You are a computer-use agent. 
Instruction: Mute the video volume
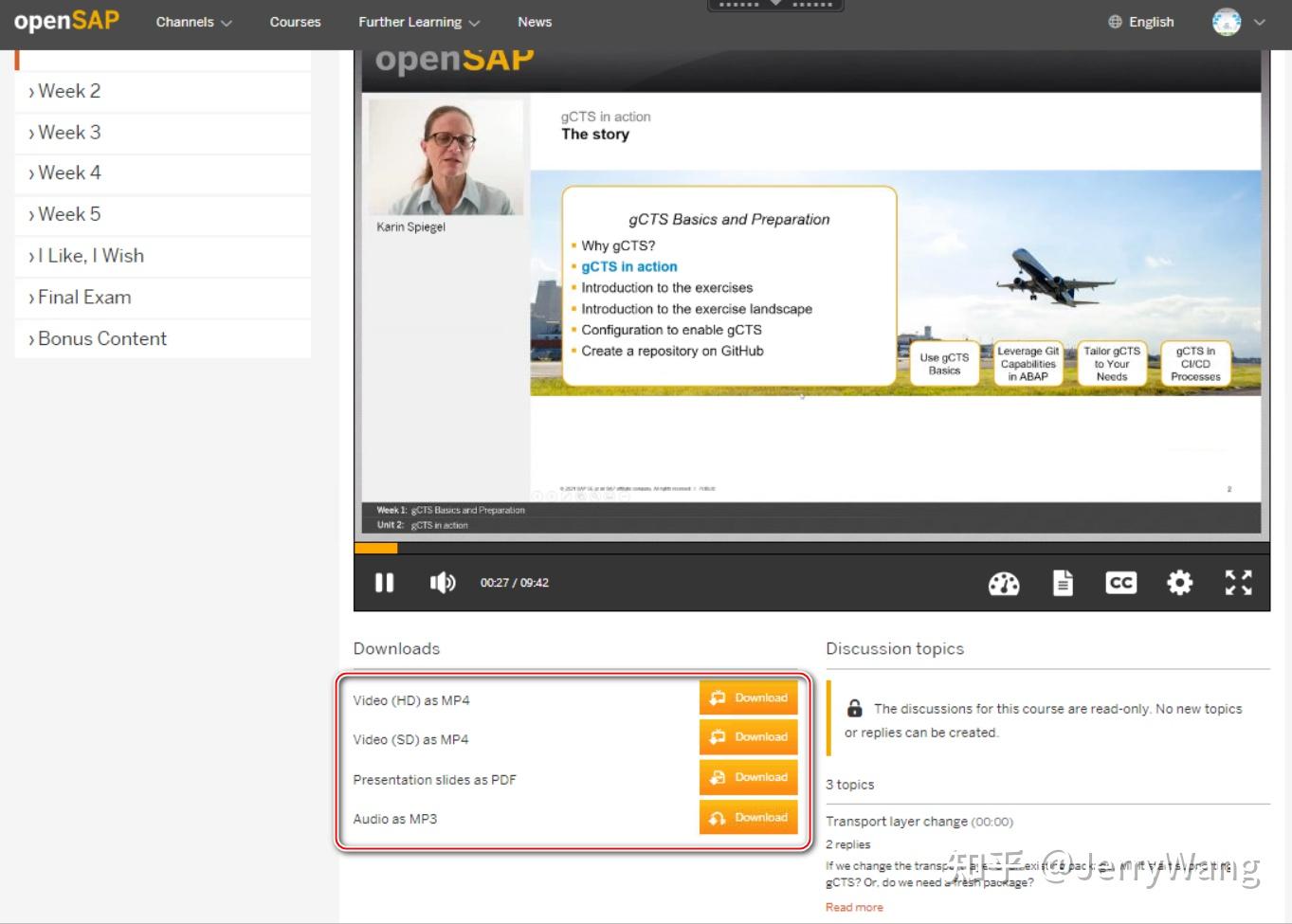(x=442, y=583)
